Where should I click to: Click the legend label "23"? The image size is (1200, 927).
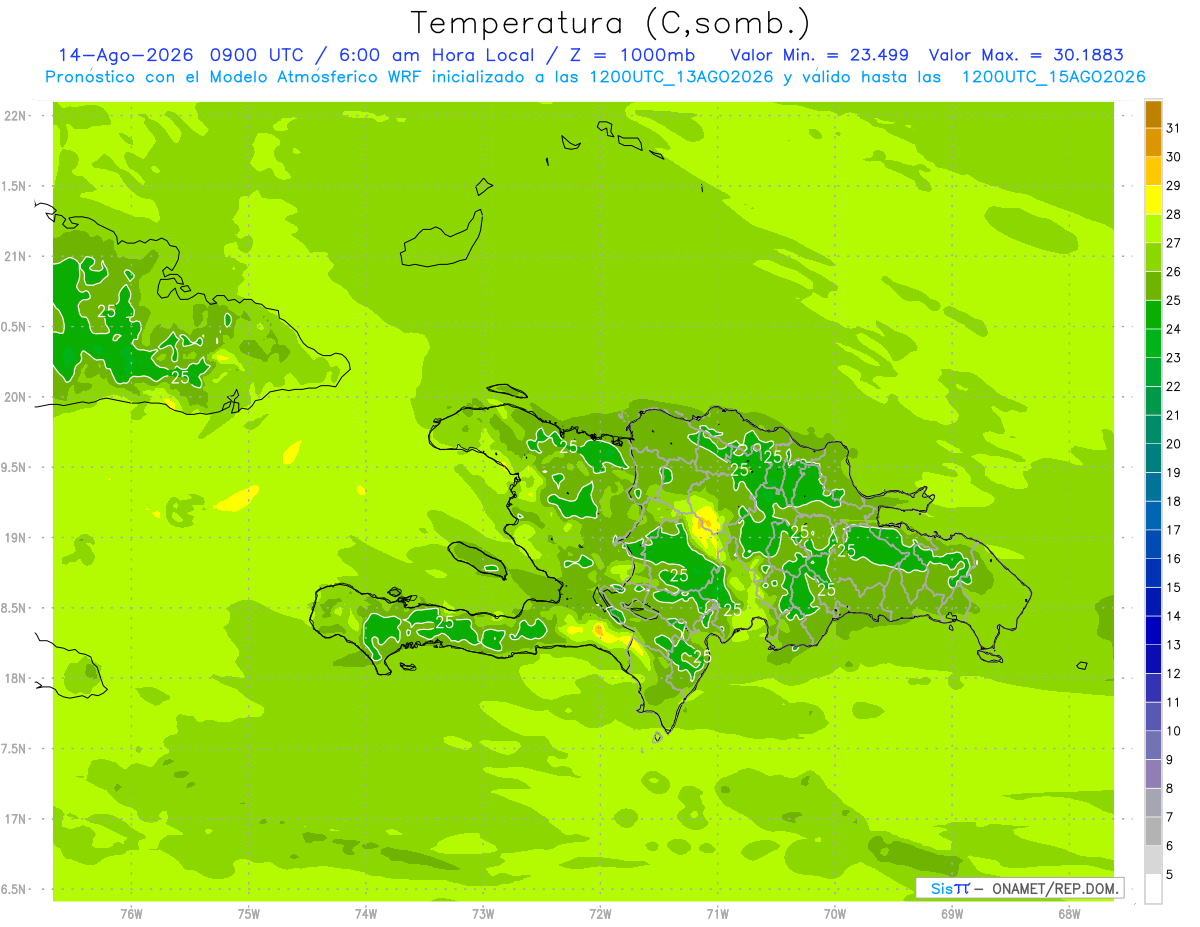coord(1173,358)
